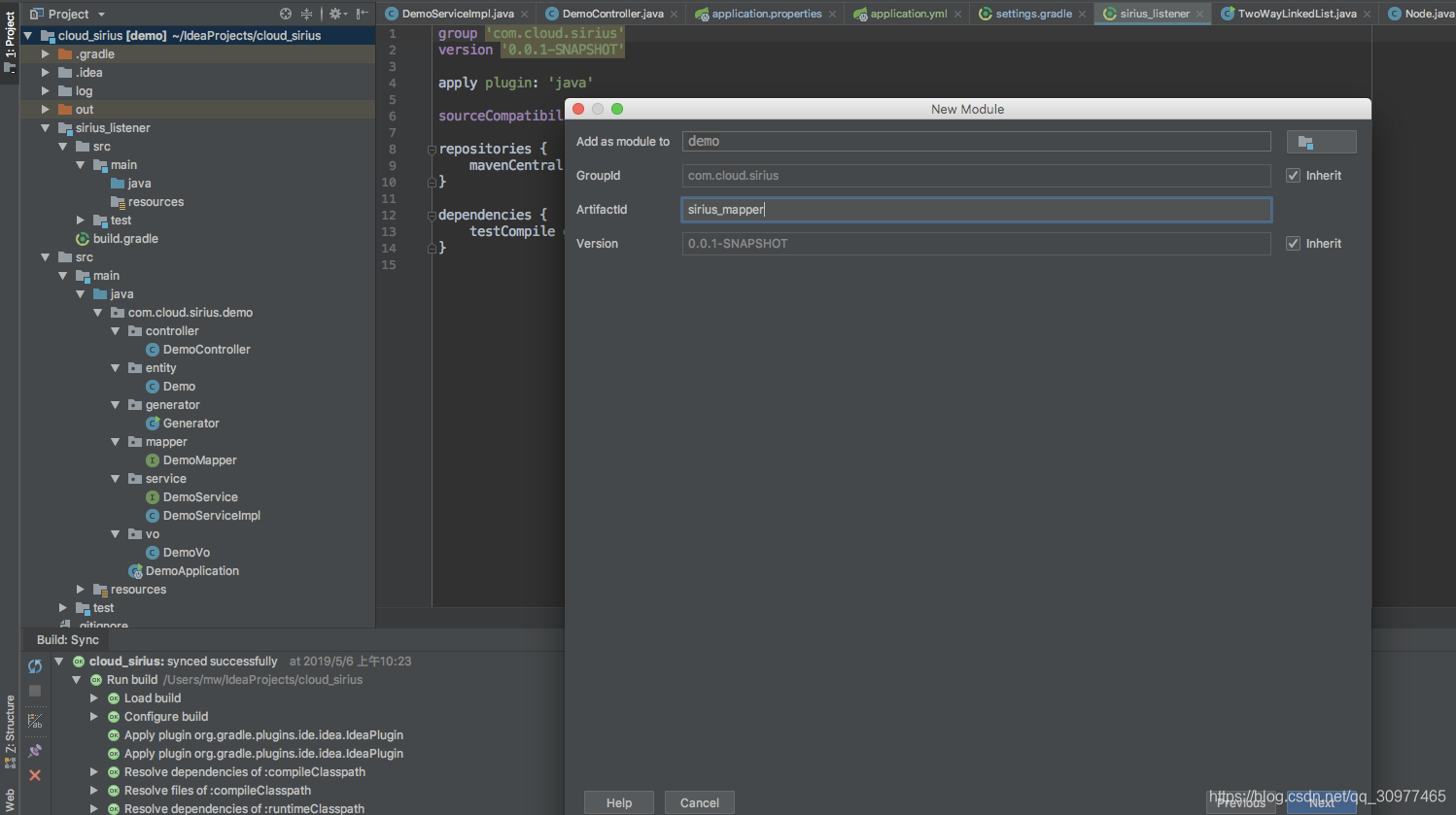The height and width of the screenshot is (815, 1456).
Task: Open build.gradle file under sirius_listener
Action: click(125, 239)
